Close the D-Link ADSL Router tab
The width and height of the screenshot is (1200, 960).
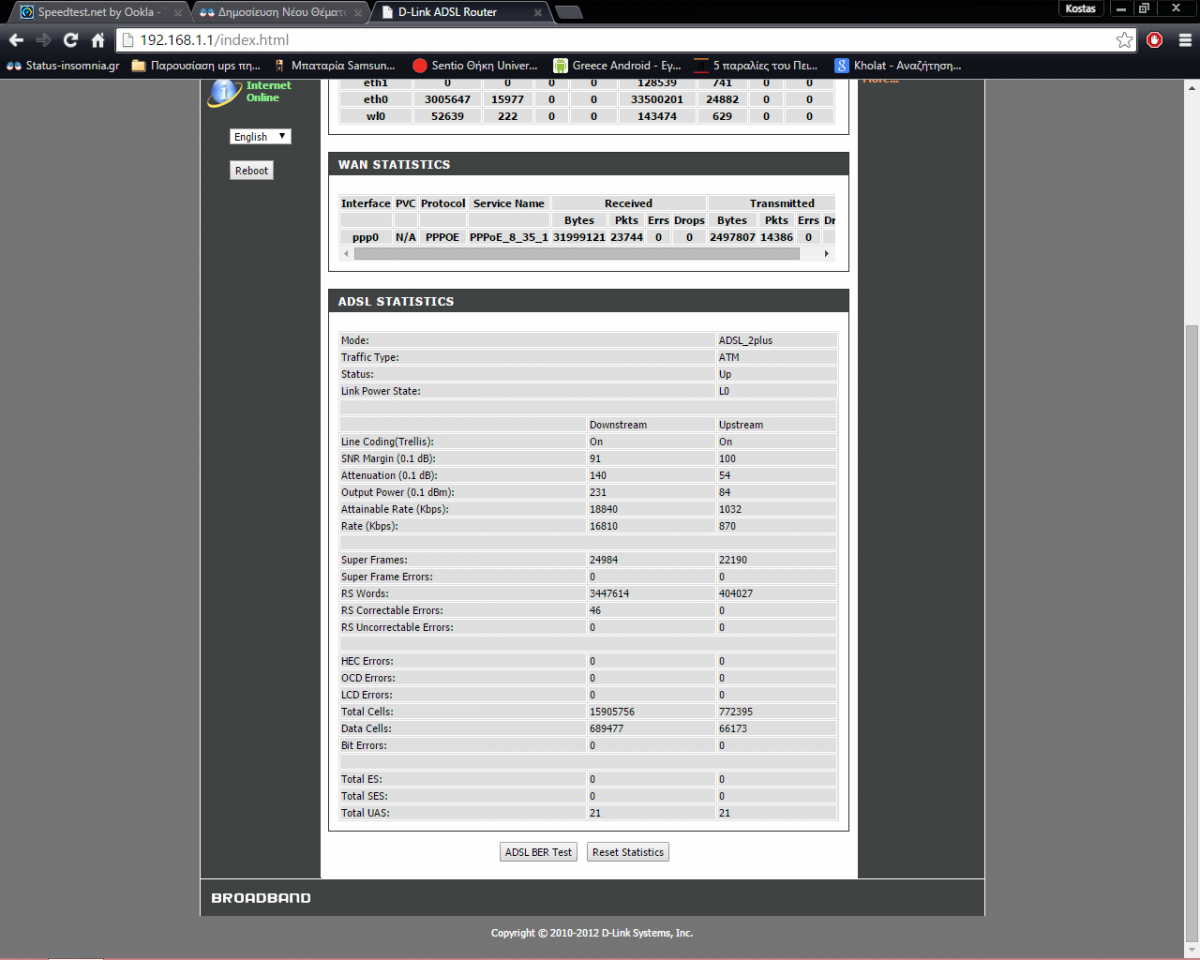(x=538, y=12)
